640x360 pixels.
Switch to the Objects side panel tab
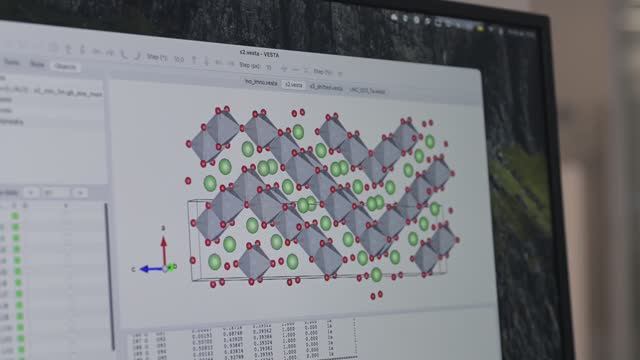click(x=65, y=67)
